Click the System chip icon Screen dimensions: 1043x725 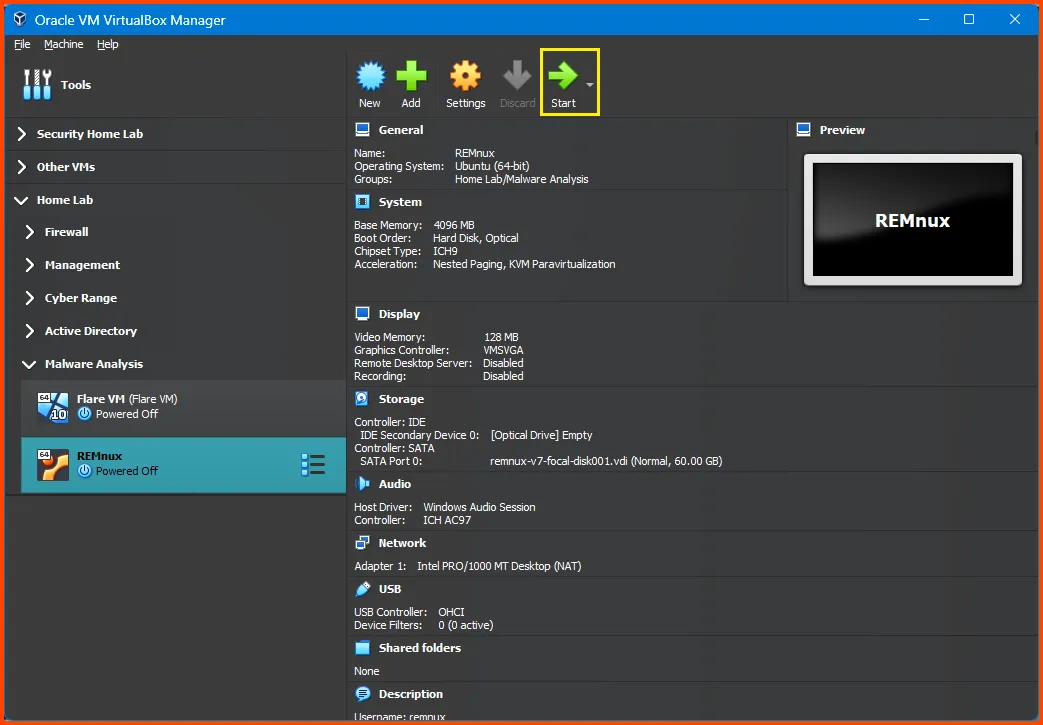[363, 202]
